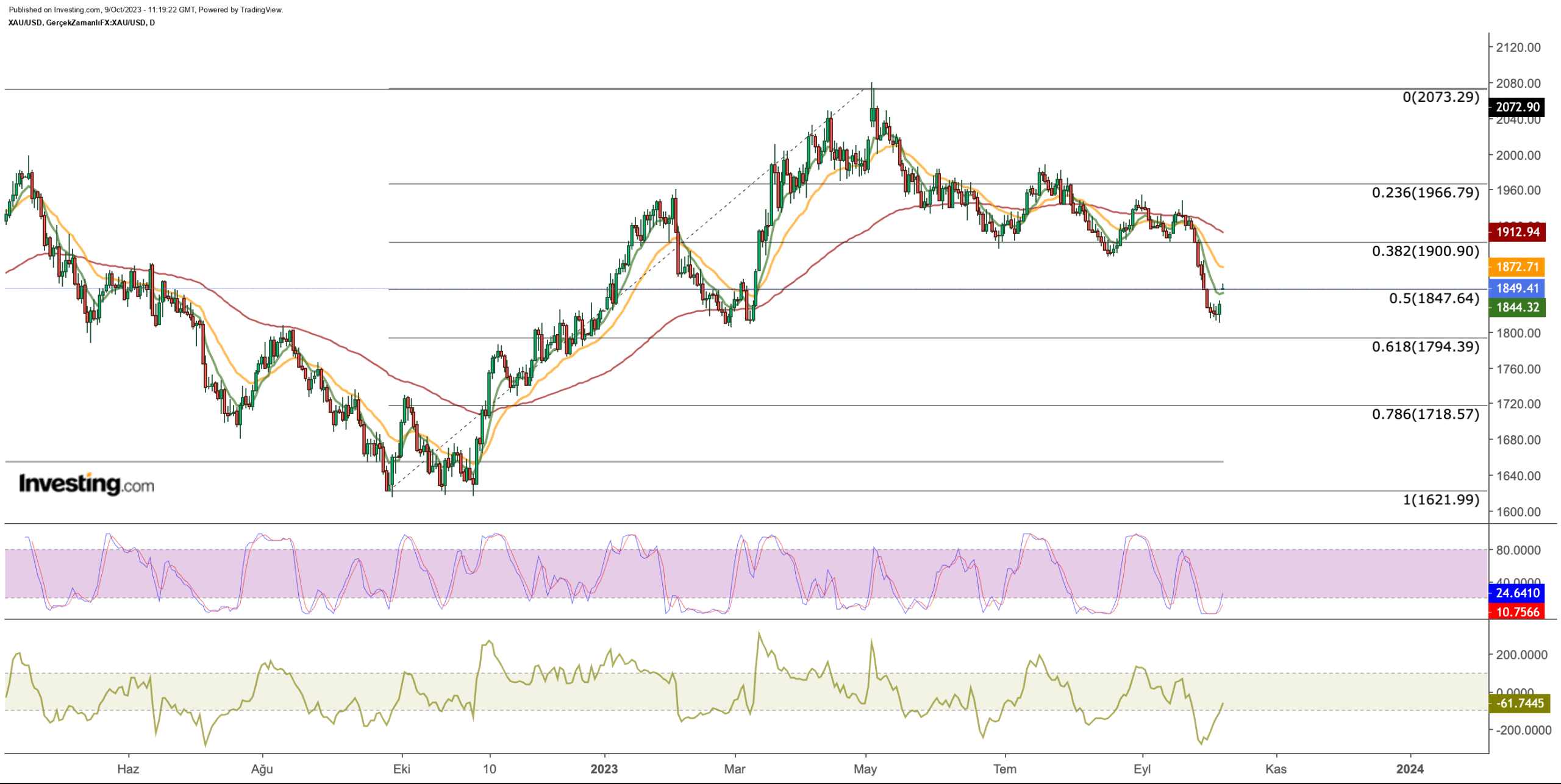The height and width of the screenshot is (784, 1561).
Task: Click the 1849.41 blue price label
Action: pos(1516,288)
